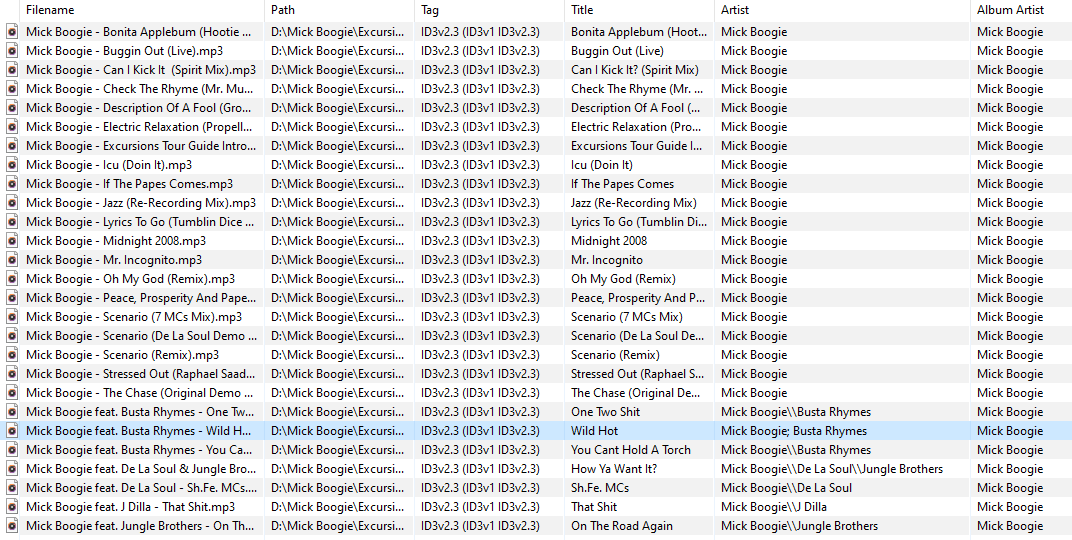Click the title cell 'Wild Hot'
Viewport: 1072px width, 540px height.
point(594,431)
